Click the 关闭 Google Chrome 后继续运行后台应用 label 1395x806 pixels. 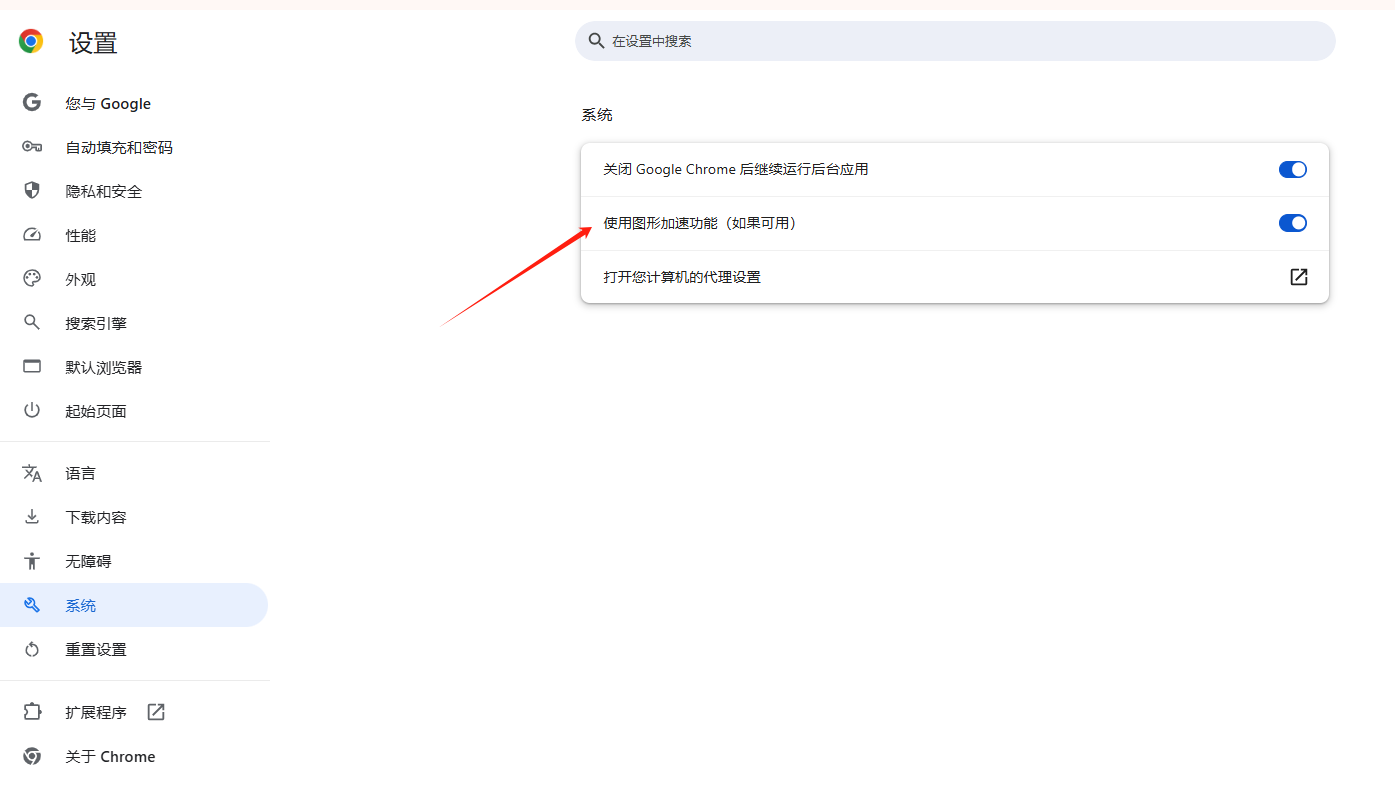736,170
